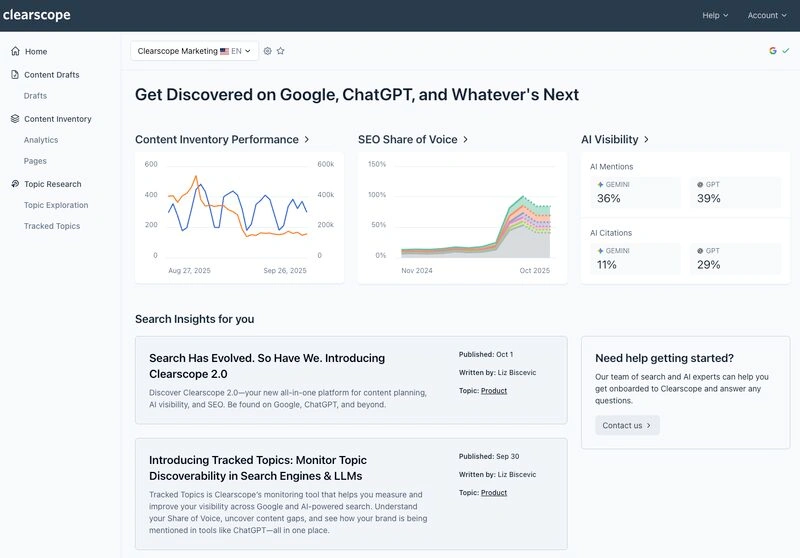Click the AI Citations GPT 29% tile

tap(736, 259)
